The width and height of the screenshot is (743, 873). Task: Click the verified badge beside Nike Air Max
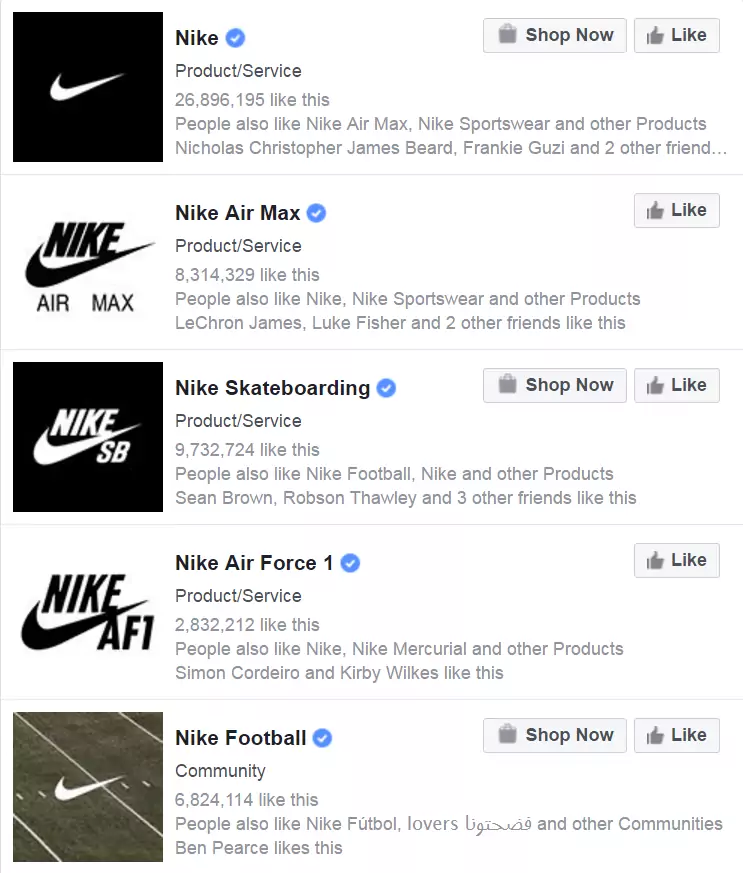click(x=316, y=212)
